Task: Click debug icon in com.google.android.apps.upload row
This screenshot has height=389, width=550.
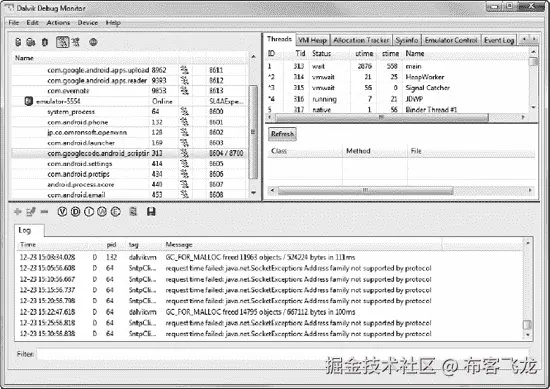Action: click(185, 70)
